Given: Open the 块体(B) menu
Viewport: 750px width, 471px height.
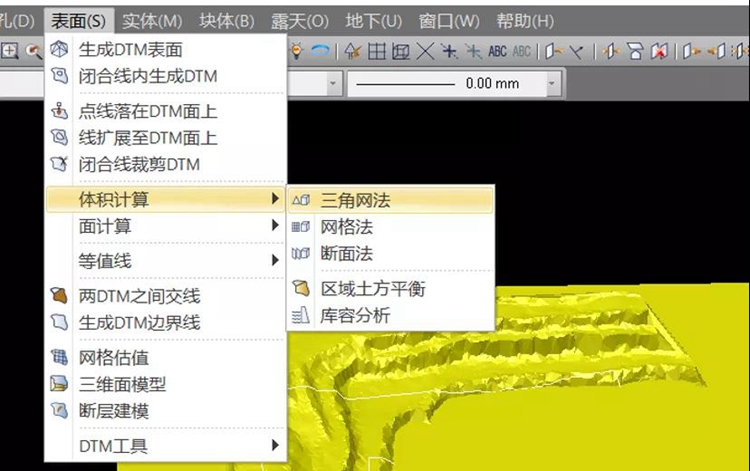Looking at the screenshot, I should pyautogui.click(x=227, y=21).
